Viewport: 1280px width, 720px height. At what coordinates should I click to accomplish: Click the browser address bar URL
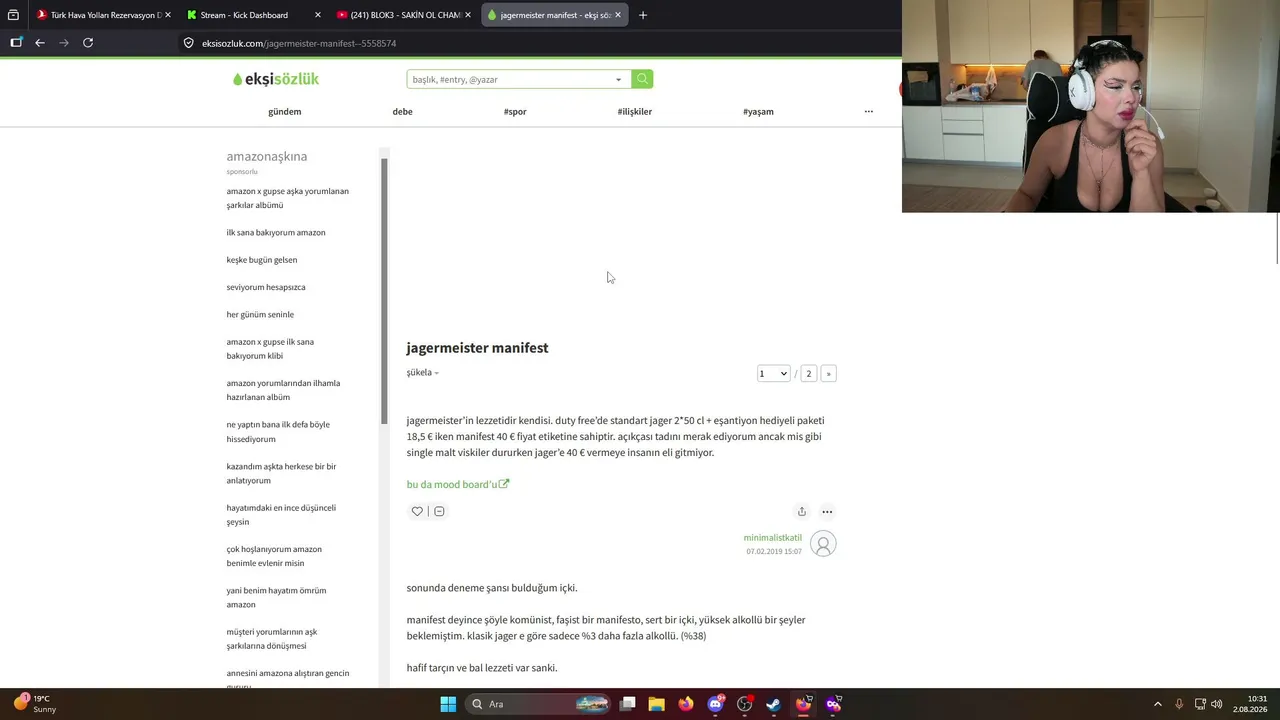tap(299, 43)
